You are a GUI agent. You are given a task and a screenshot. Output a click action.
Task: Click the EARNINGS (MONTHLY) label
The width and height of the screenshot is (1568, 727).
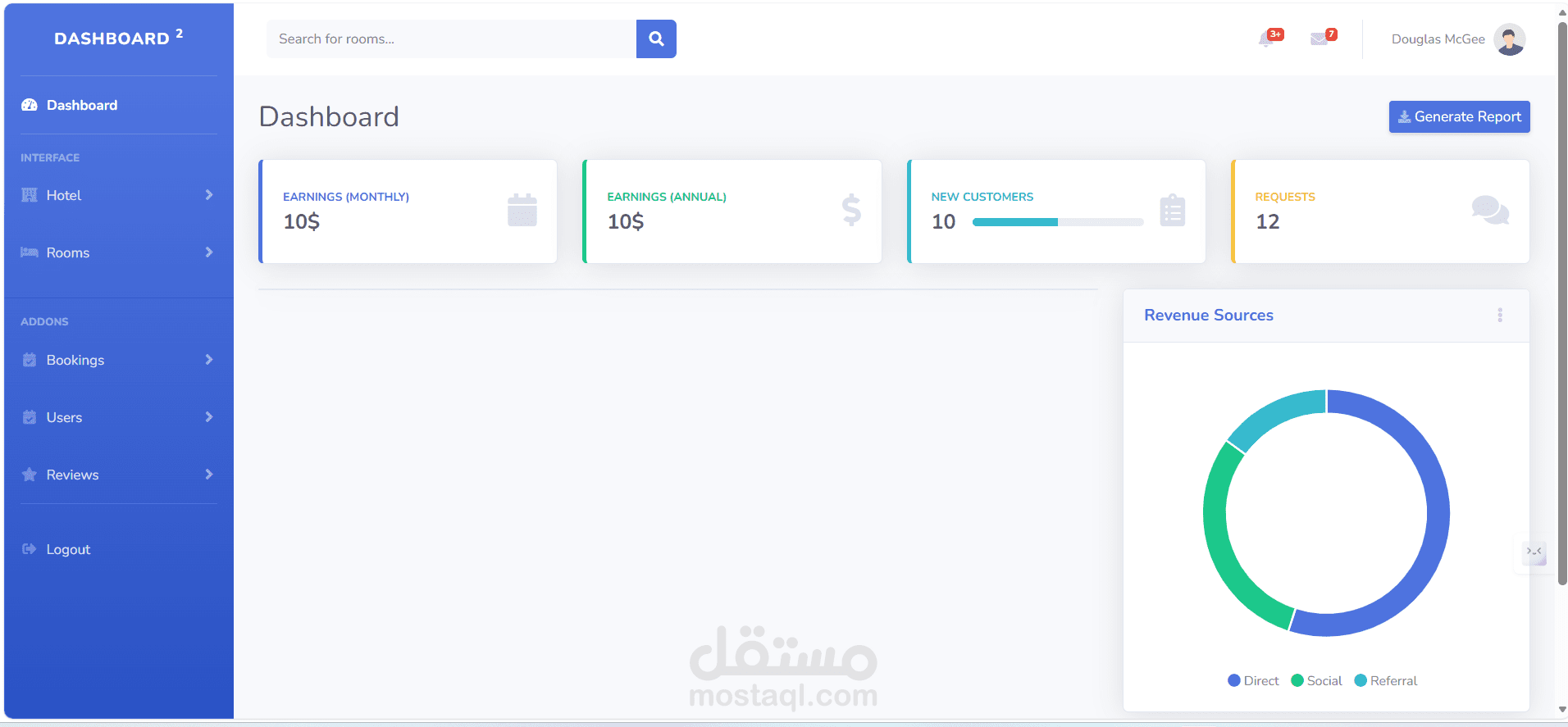pyautogui.click(x=346, y=197)
